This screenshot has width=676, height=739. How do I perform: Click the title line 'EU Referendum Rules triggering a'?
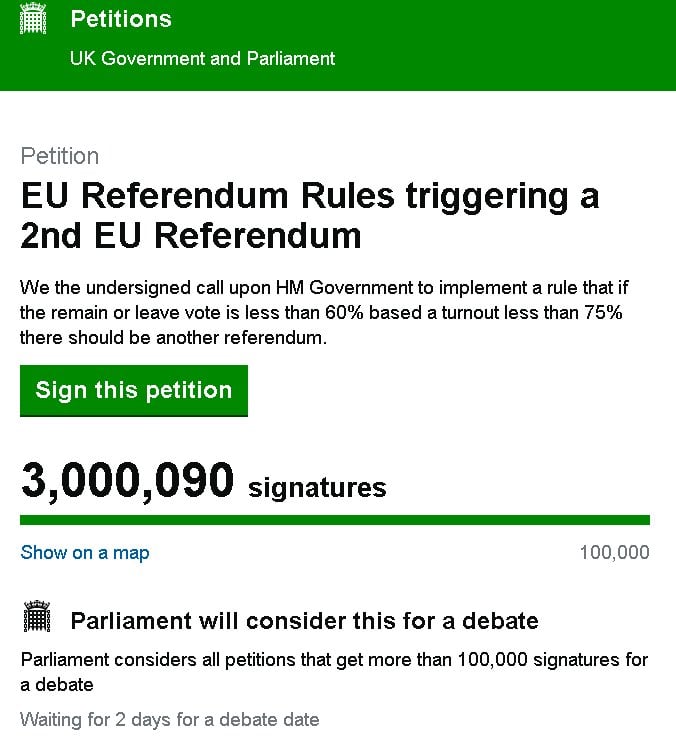click(310, 195)
